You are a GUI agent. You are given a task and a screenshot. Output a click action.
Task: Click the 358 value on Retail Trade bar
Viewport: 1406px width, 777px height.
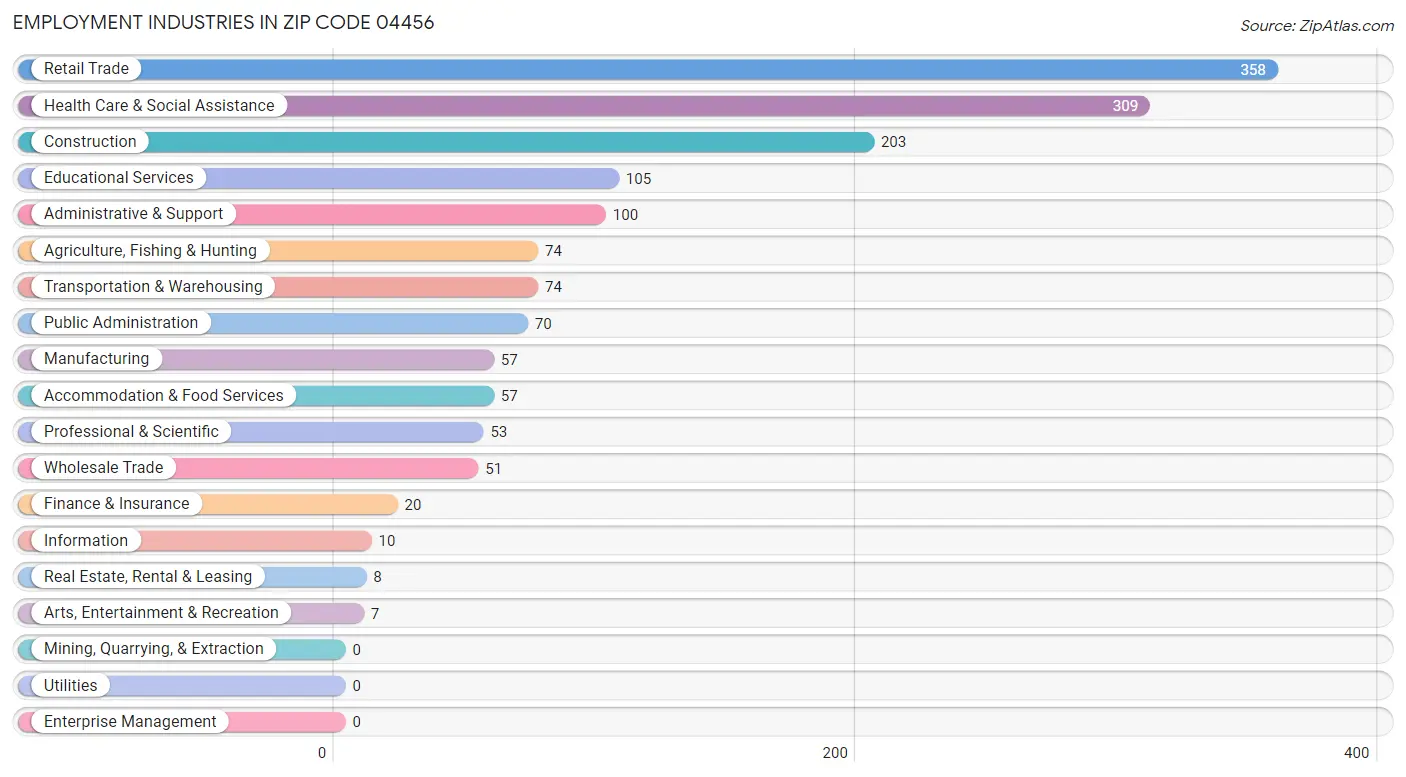click(1253, 70)
